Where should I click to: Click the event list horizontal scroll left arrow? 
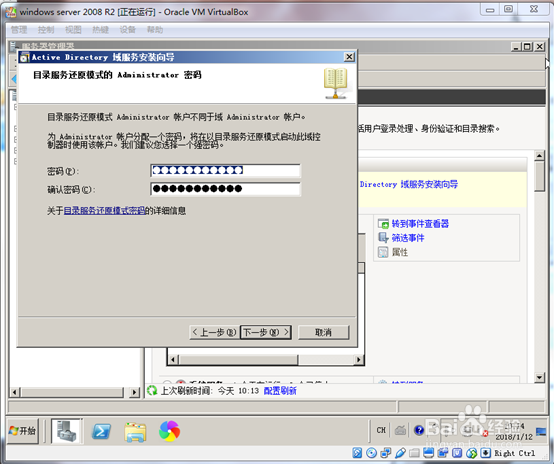[173, 360]
